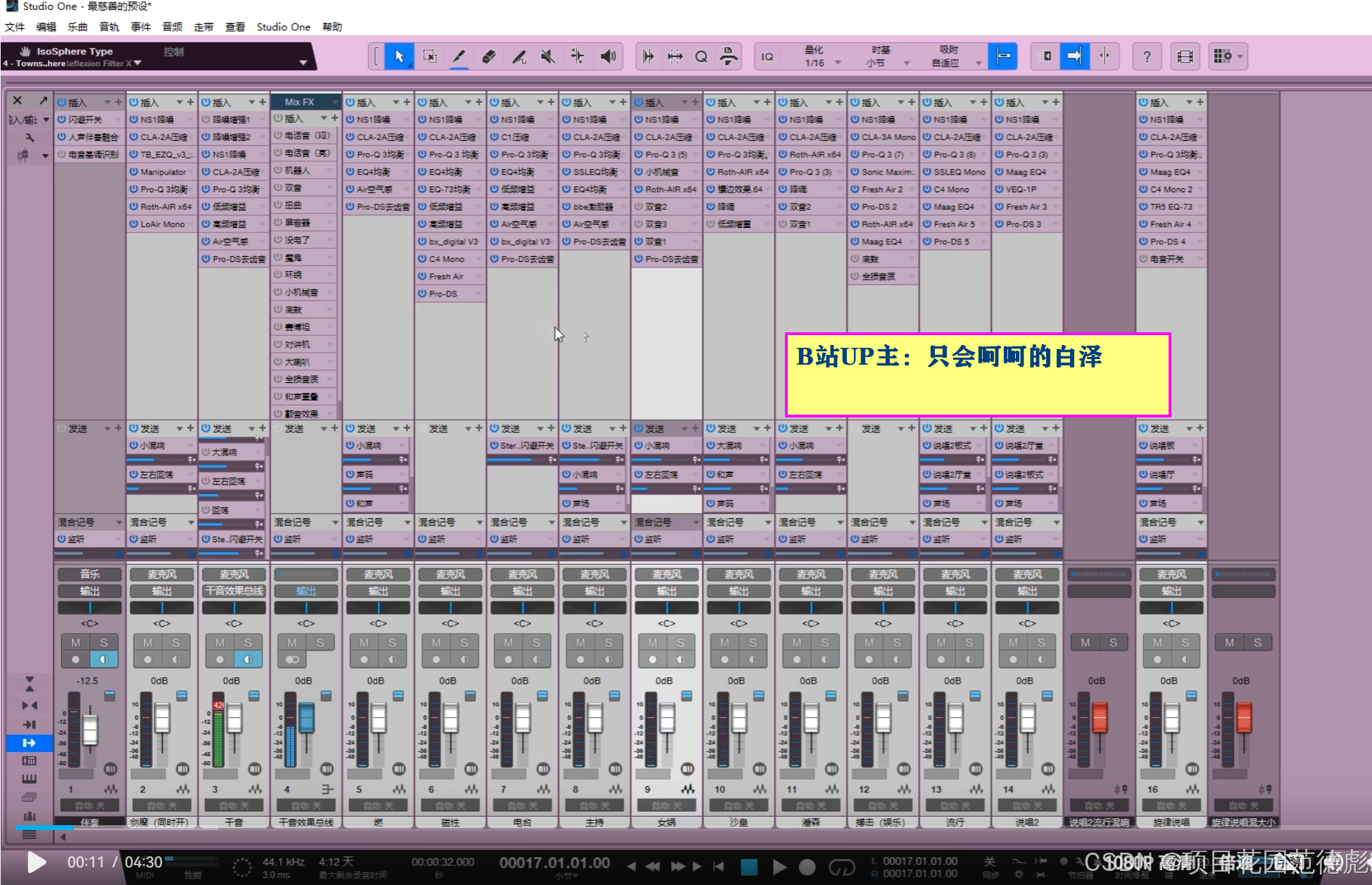The height and width of the screenshot is (885, 1372).
Task: Click the channel 2 volume fader
Action: click(163, 718)
